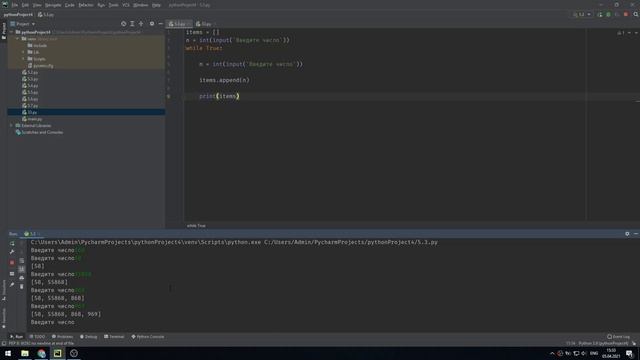
Task: Open the Run tool window tab
Action: 16,337
